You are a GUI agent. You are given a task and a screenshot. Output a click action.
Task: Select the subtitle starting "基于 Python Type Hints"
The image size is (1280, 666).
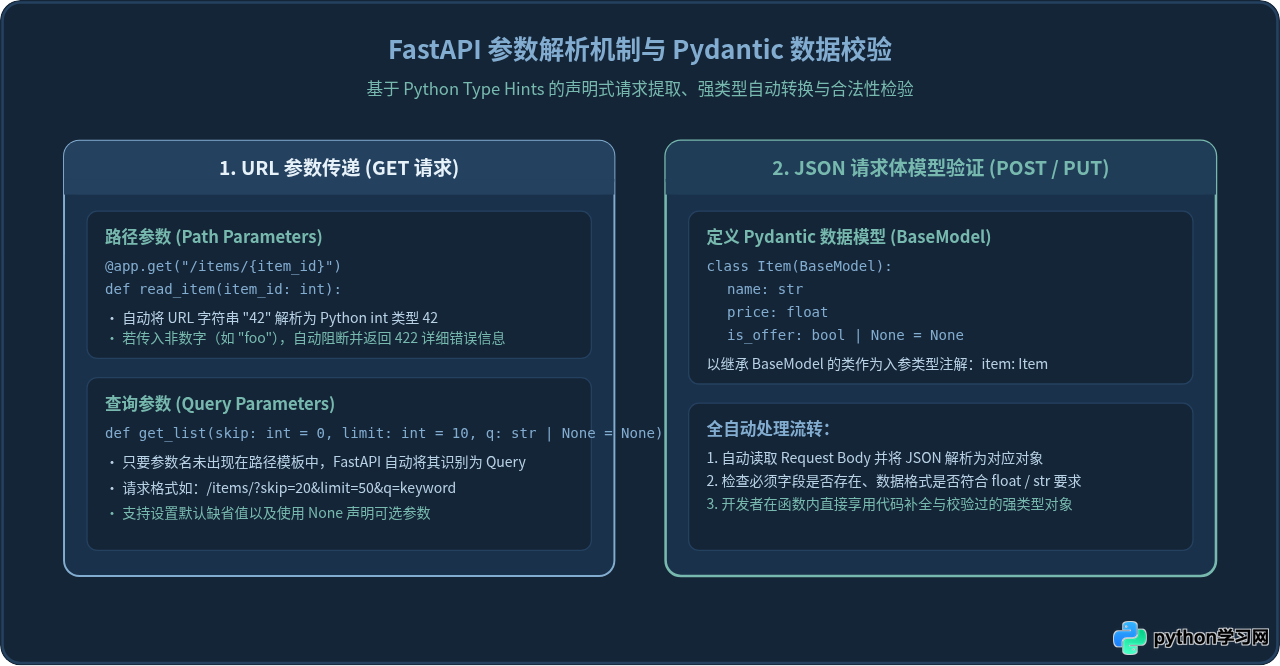(640, 89)
